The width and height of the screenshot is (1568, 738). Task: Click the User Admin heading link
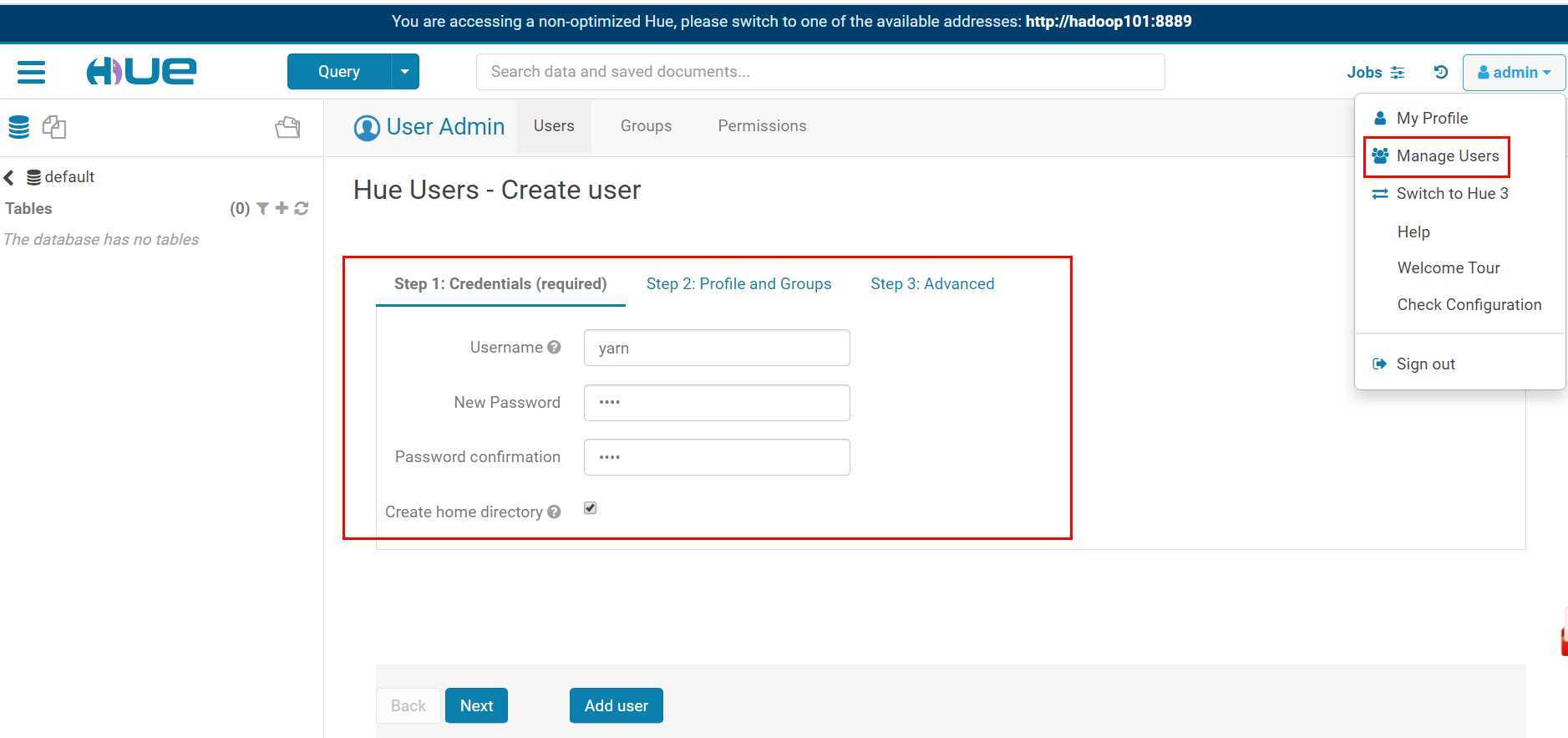coord(445,127)
